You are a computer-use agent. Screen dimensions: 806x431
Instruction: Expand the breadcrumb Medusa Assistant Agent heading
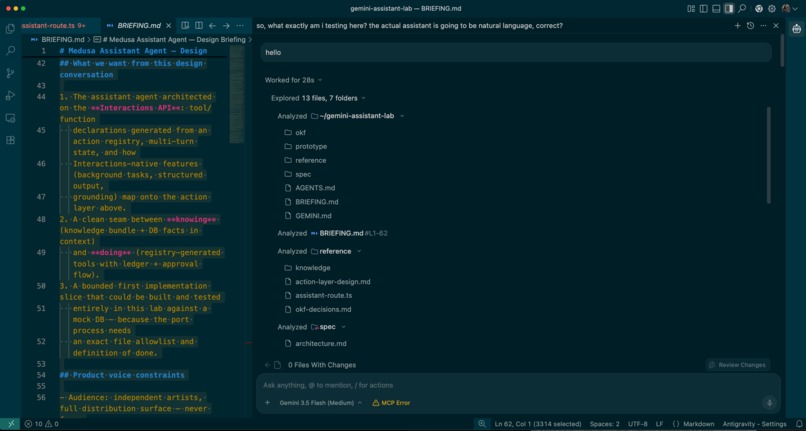click(174, 39)
